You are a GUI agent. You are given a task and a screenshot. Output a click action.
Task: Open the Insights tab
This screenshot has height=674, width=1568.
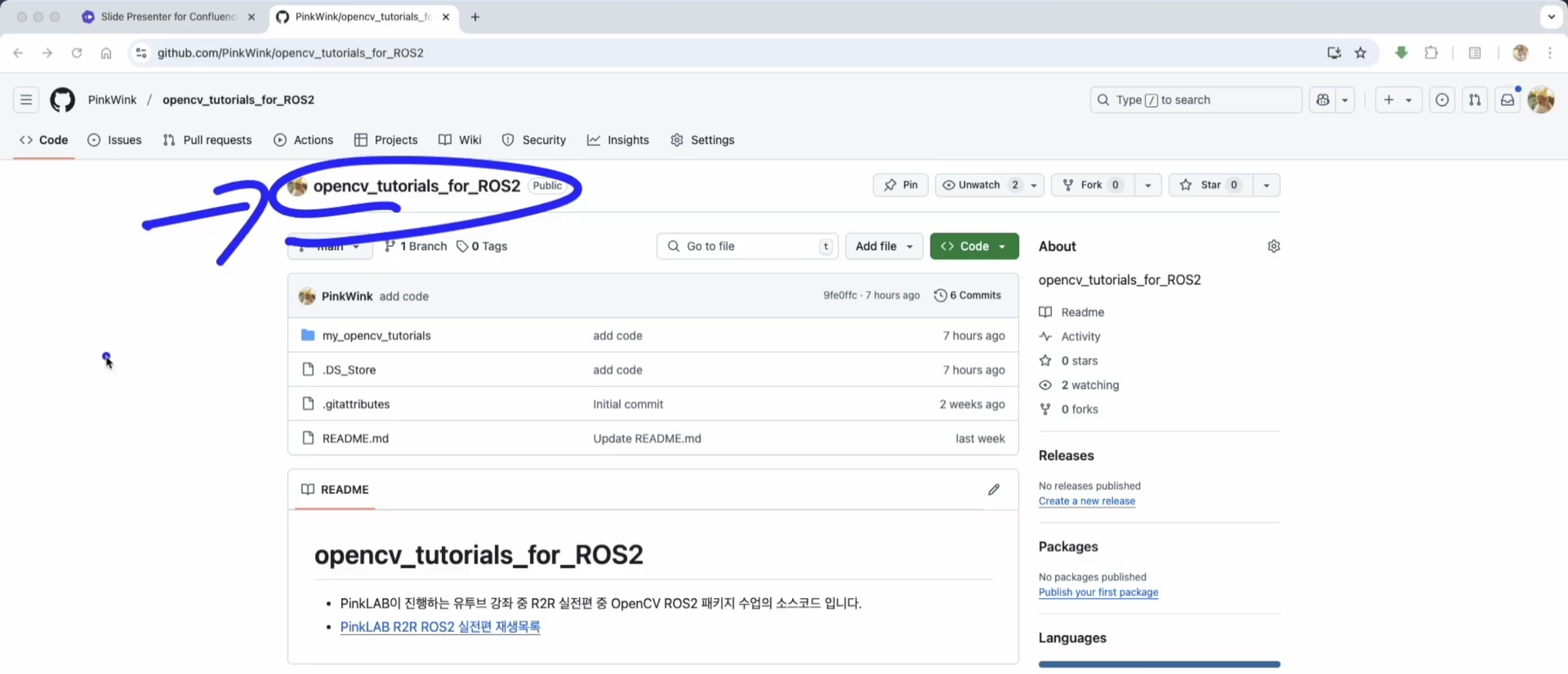click(618, 140)
